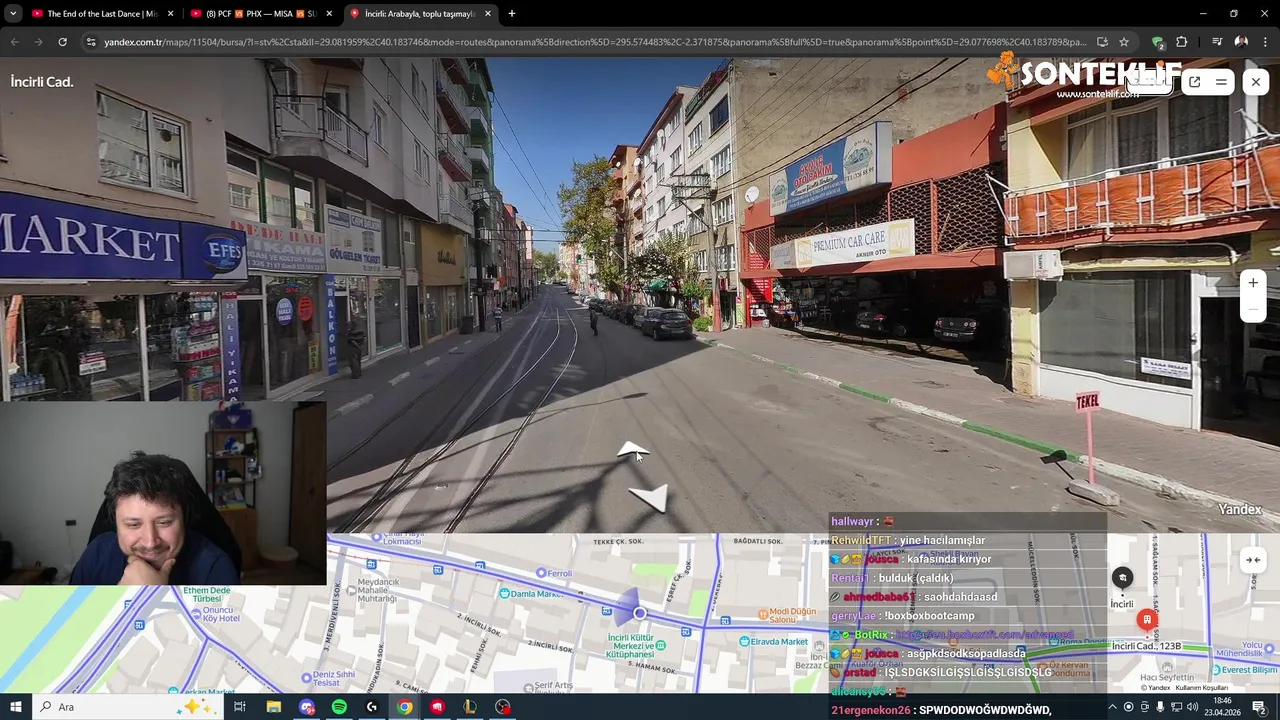Click the İncirli Cad. street label
1280x720 pixels.
(x=42, y=82)
